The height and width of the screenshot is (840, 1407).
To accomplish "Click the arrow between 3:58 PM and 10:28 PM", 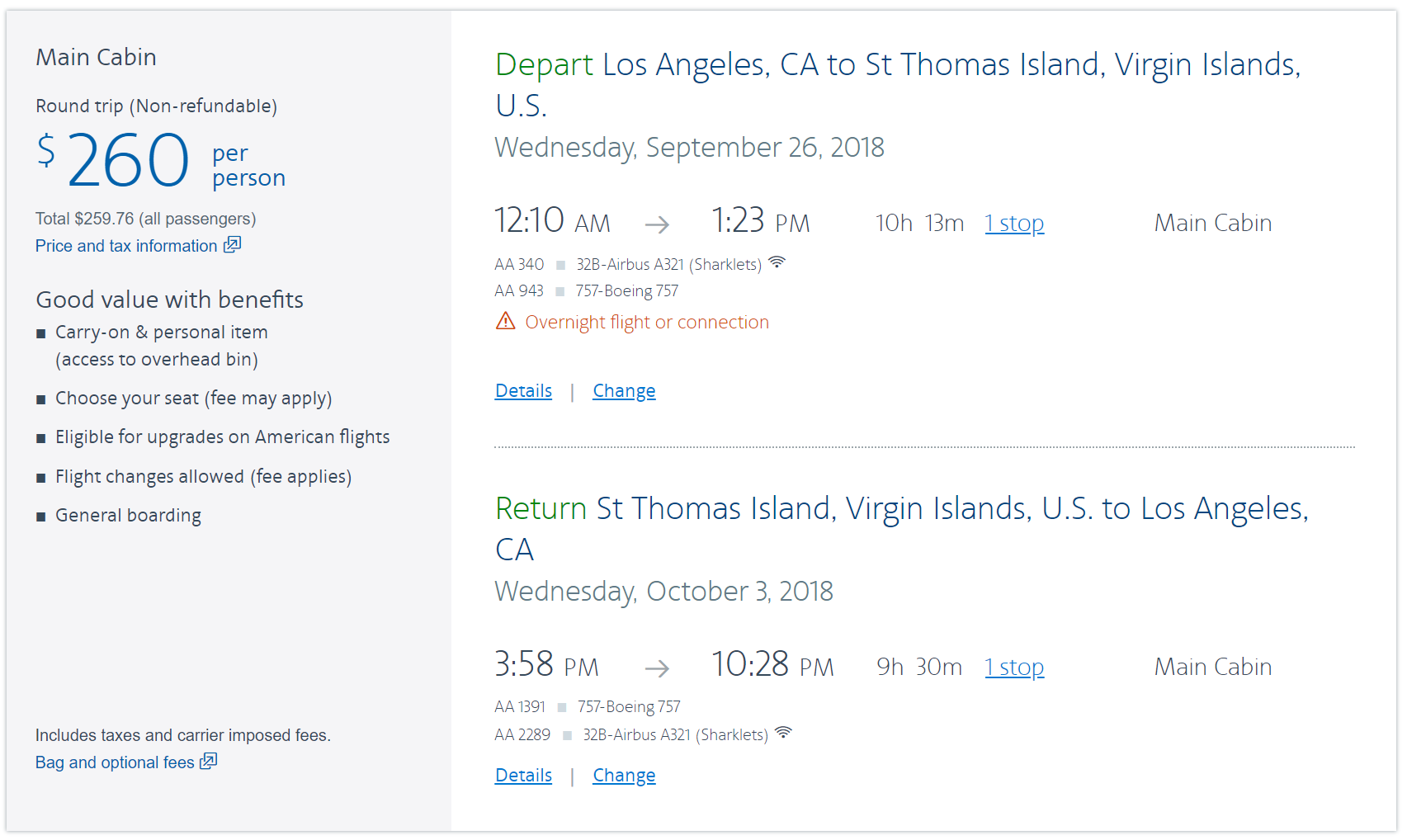I will click(x=657, y=668).
